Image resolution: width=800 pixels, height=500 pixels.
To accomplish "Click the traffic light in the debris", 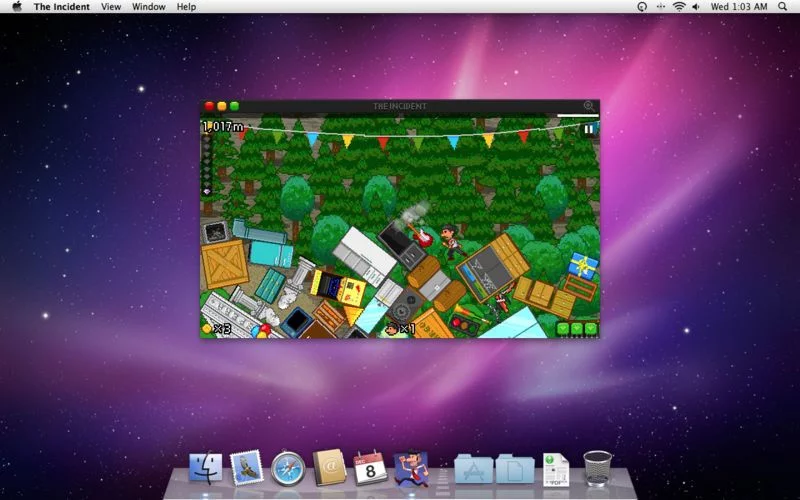I will pos(464,324).
